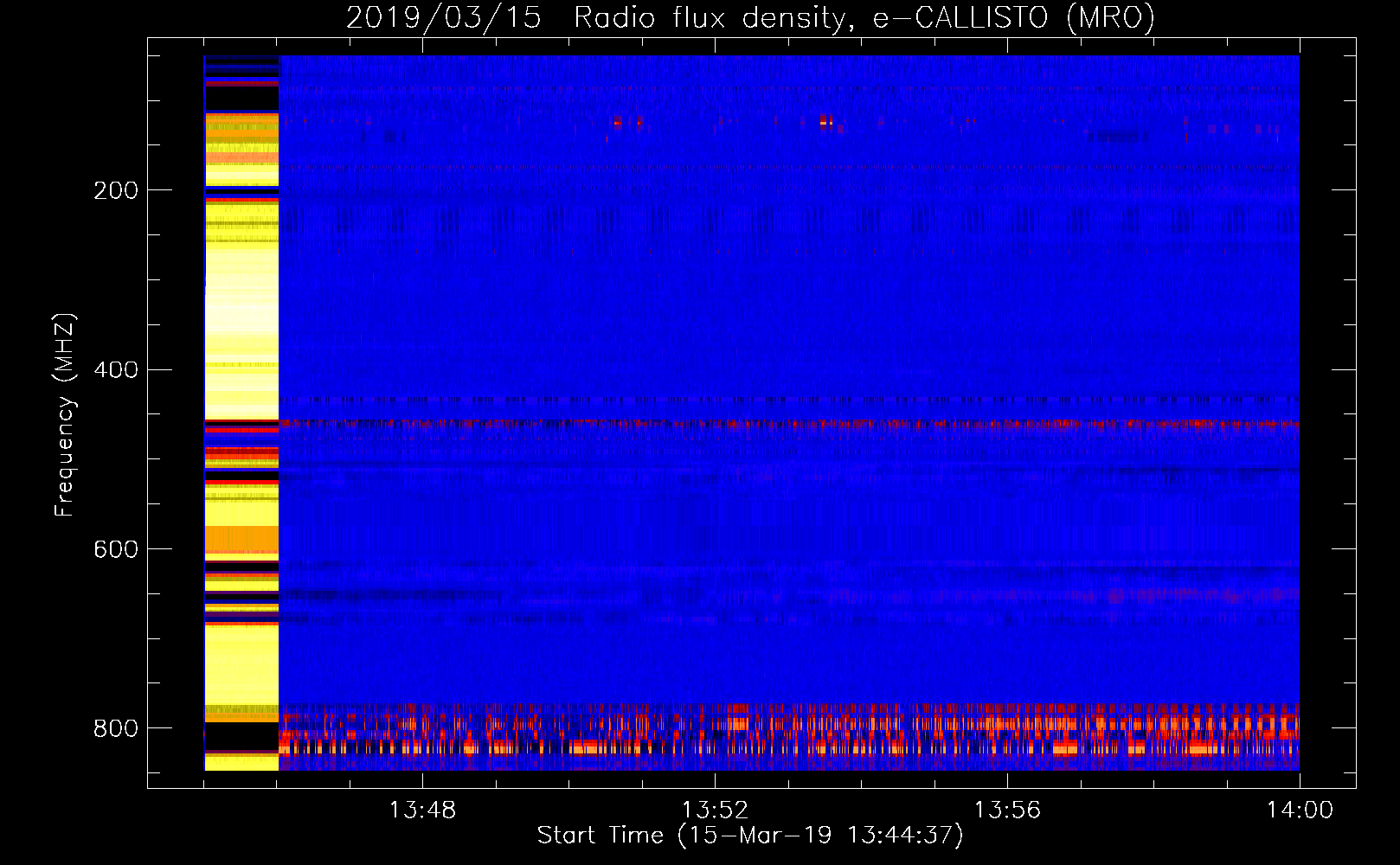The image size is (1400, 865).
Task: Click the '14:00' time axis label
Action: (1300, 811)
